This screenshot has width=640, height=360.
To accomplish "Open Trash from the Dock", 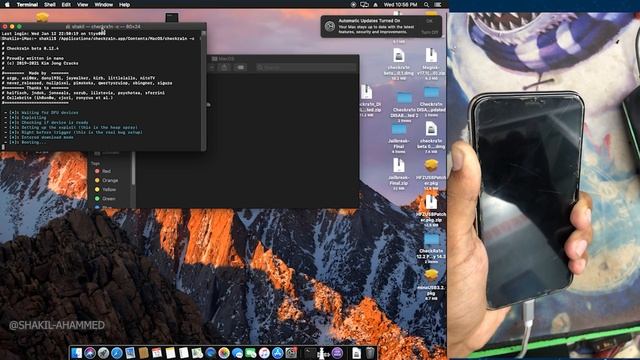I will tap(370, 353).
